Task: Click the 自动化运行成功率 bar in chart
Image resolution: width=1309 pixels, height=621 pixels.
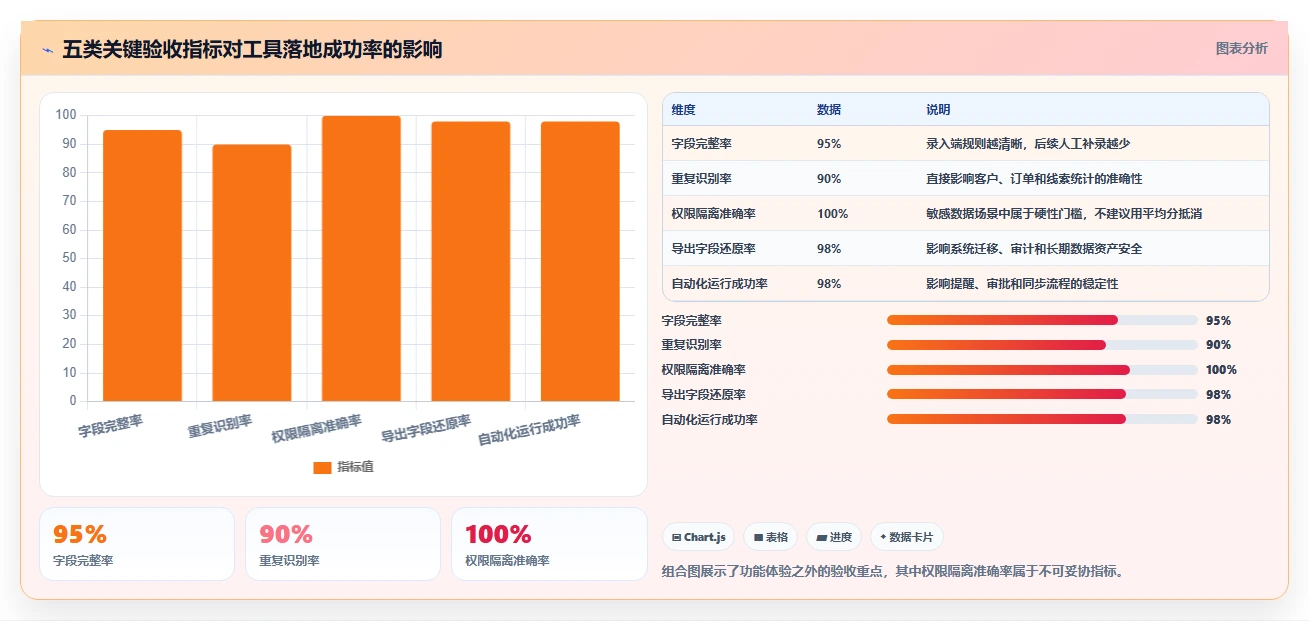Action: 580,262
